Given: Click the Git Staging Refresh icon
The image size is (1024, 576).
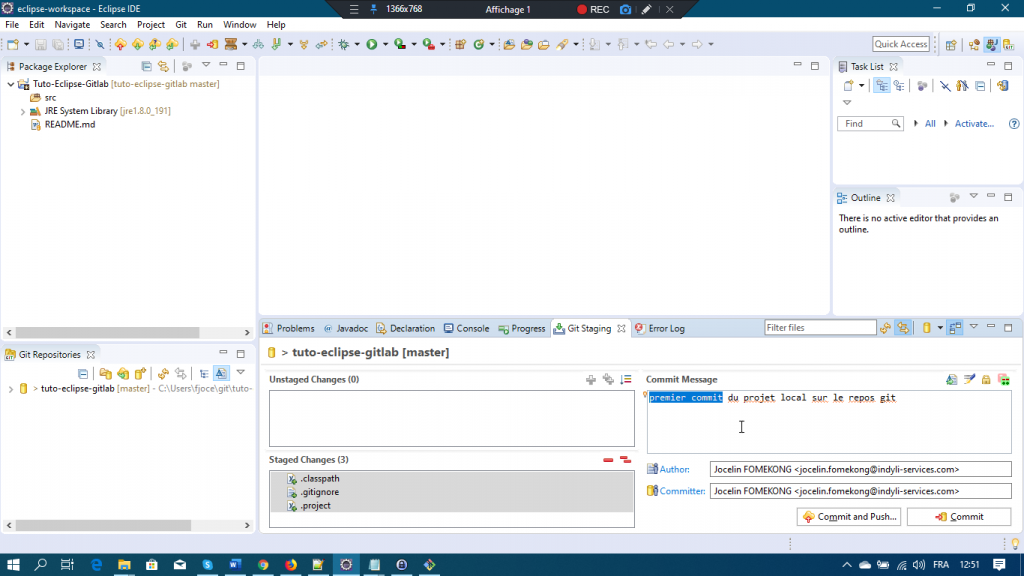Looking at the screenshot, I should click(886, 328).
